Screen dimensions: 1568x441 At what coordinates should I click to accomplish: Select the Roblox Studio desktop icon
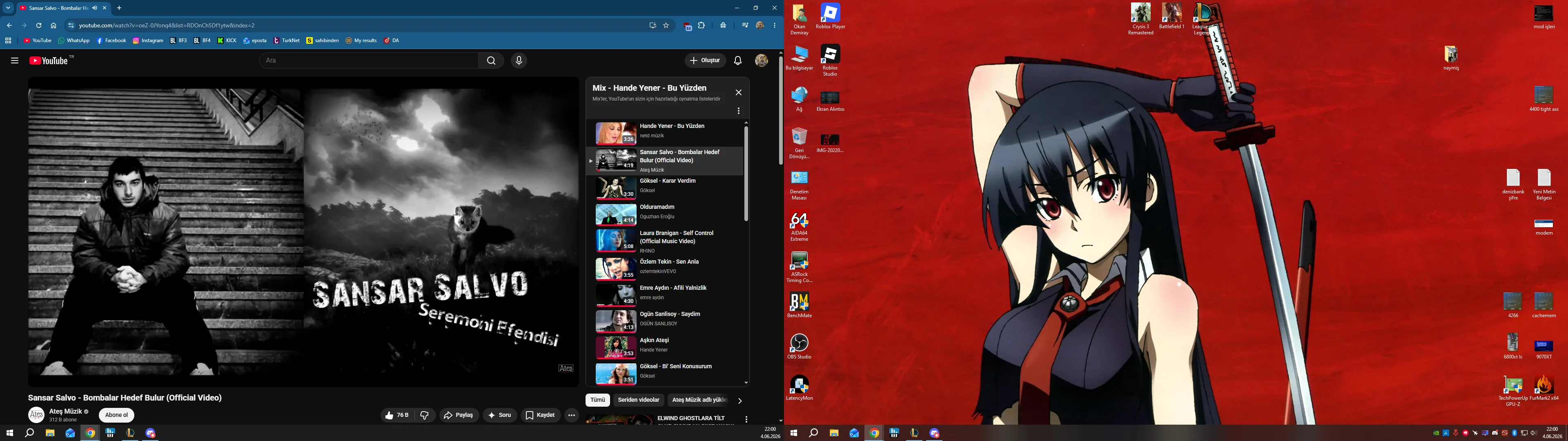(830, 60)
